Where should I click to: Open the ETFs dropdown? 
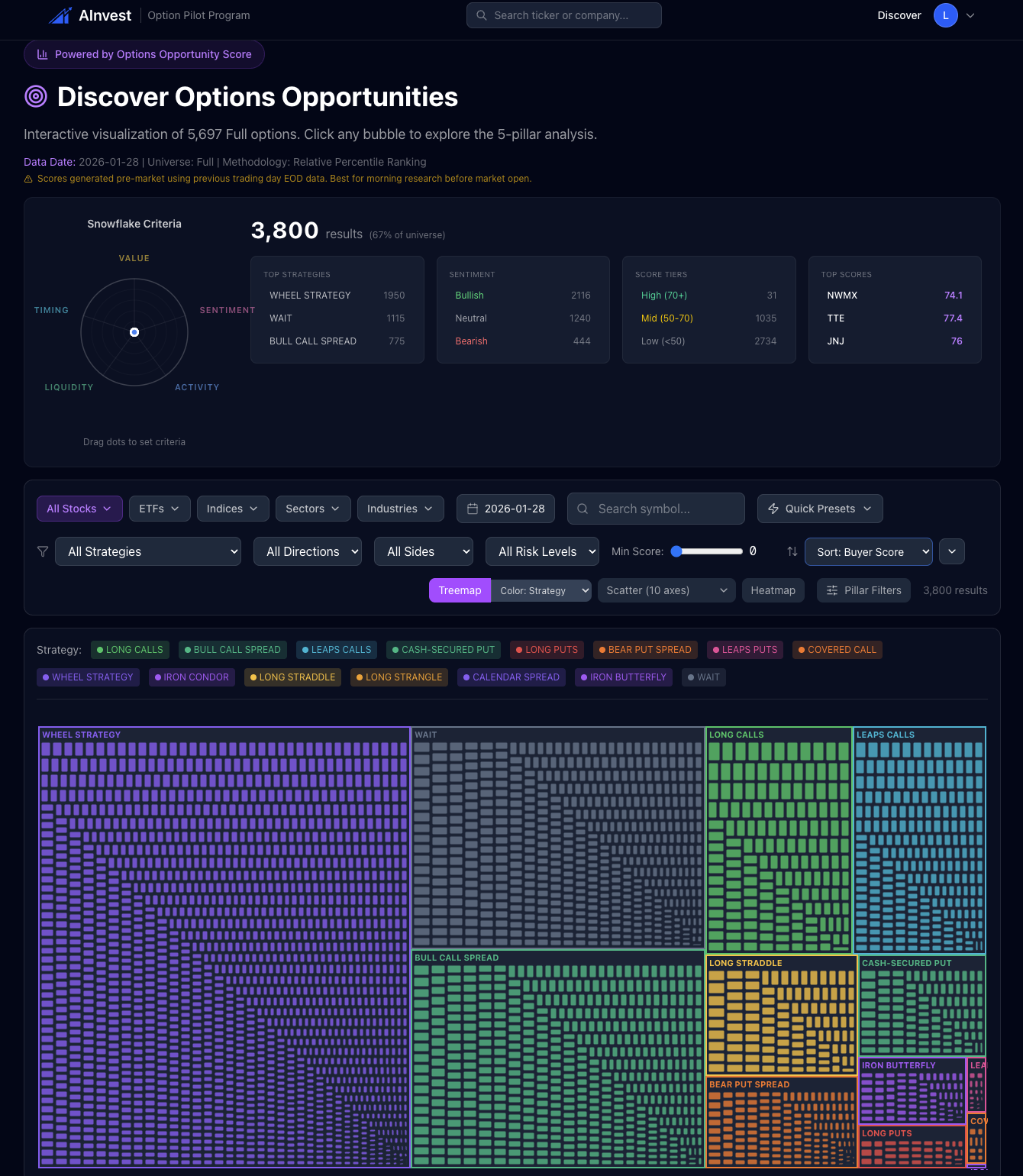pos(159,509)
